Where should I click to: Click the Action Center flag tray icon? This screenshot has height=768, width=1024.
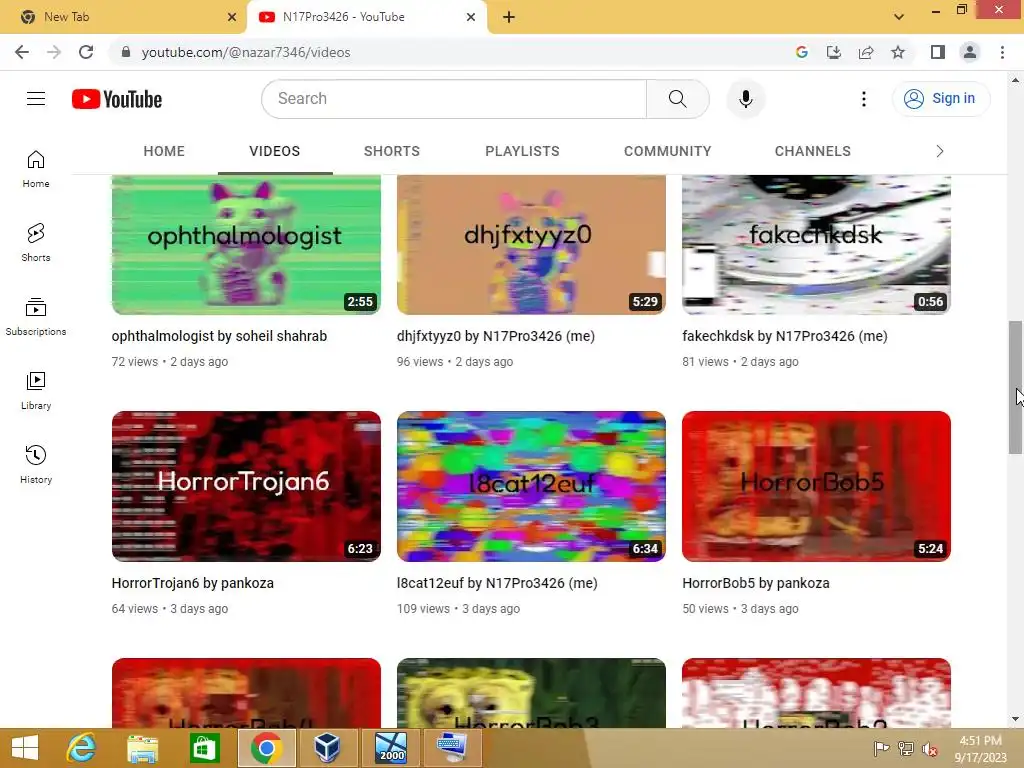coord(881,749)
